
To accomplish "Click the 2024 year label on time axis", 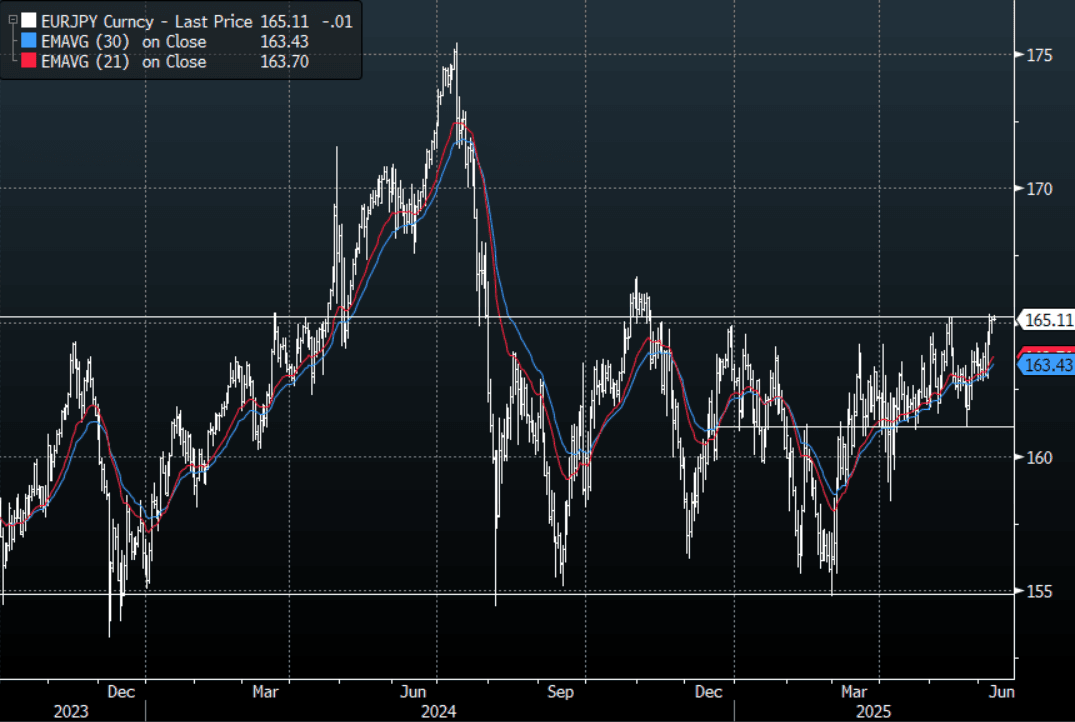I will [438, 711].
